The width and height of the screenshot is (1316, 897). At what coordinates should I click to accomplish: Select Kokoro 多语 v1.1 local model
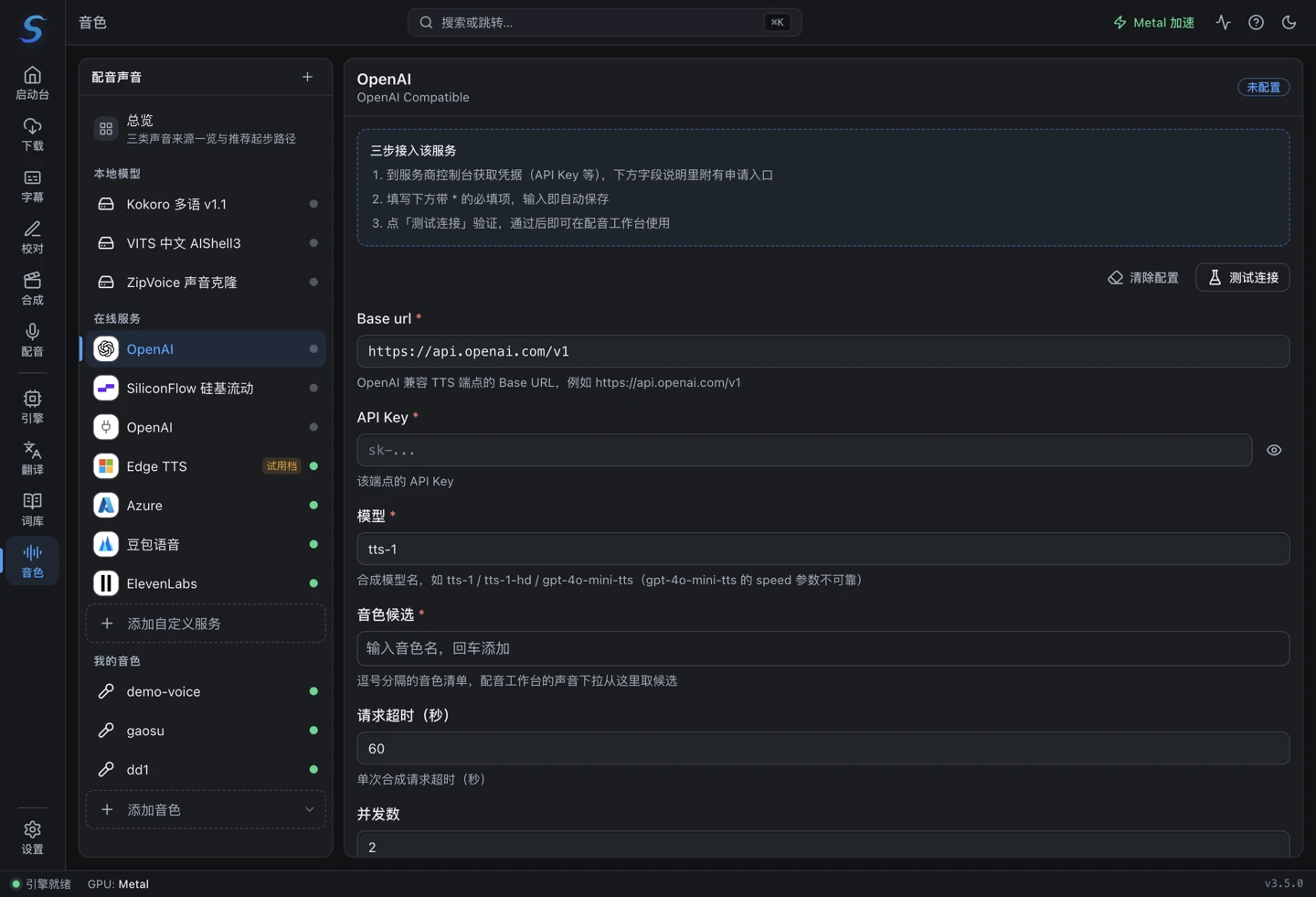pyautogui.click(x=207, y=204)
